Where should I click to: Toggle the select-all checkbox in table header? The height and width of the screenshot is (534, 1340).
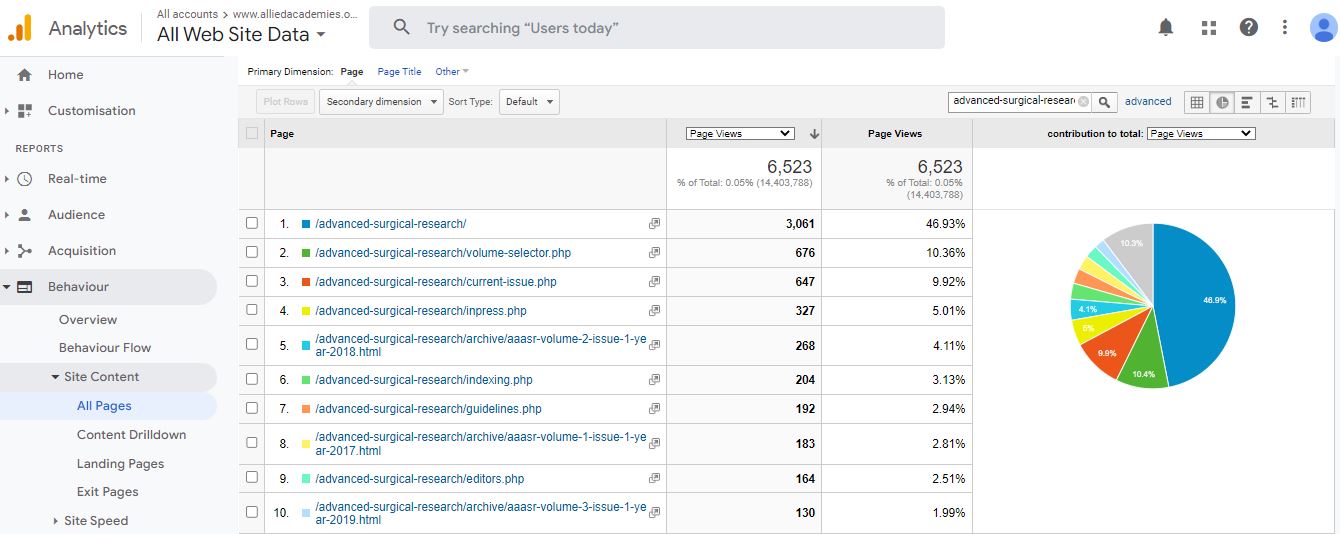pyautogui.click(x=252, y=133)
